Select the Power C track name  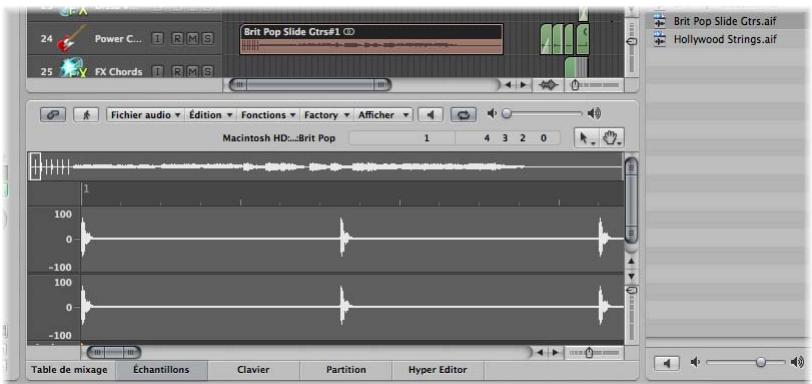[118, 39]
